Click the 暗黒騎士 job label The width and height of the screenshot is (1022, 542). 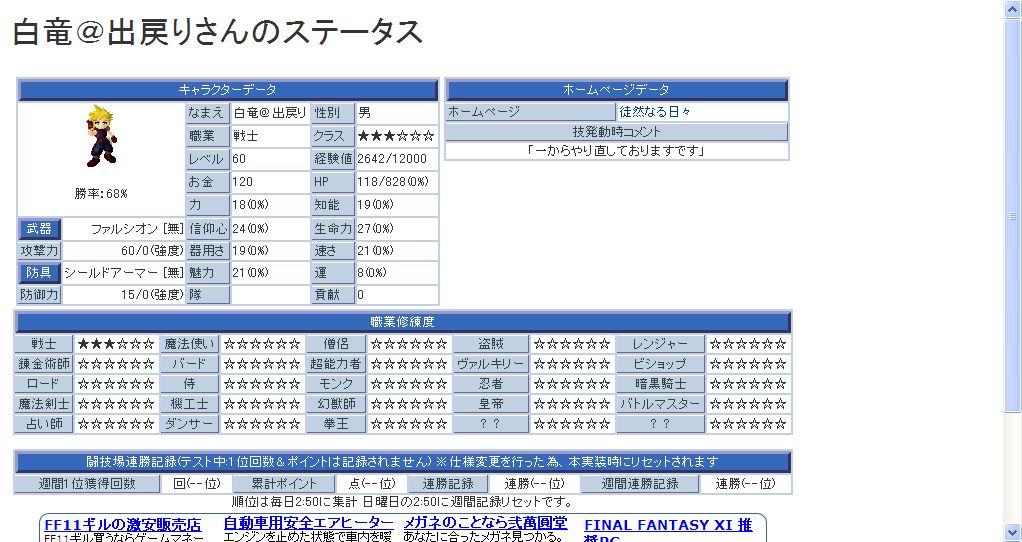coord(660,384)
